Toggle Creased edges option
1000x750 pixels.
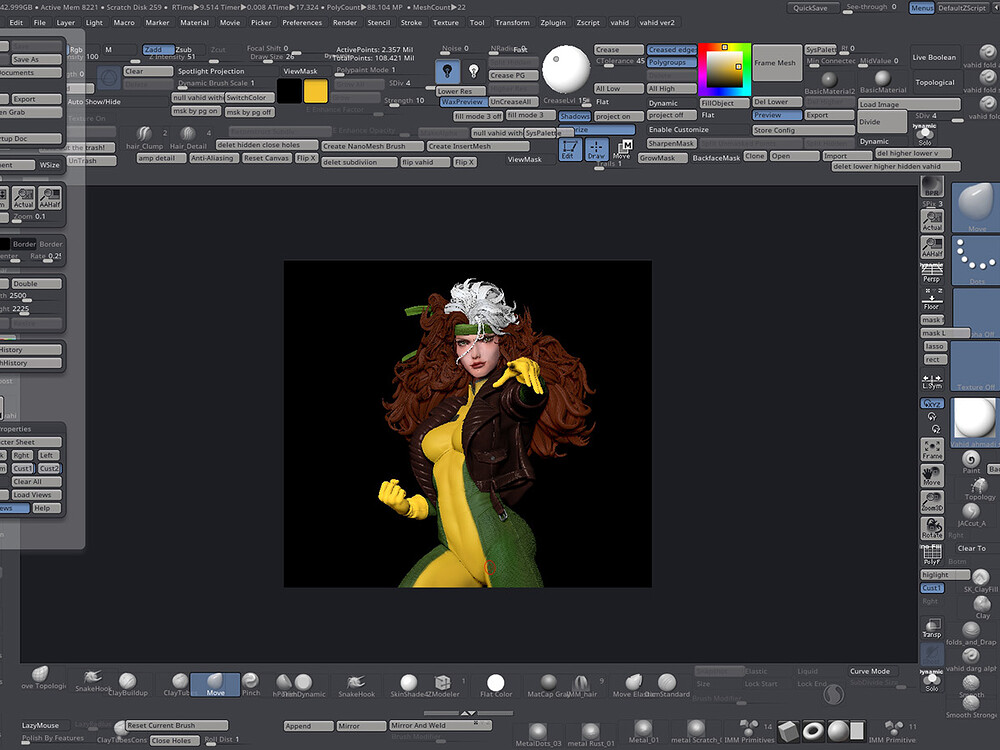pyautogui.click(x=672, y=49)
